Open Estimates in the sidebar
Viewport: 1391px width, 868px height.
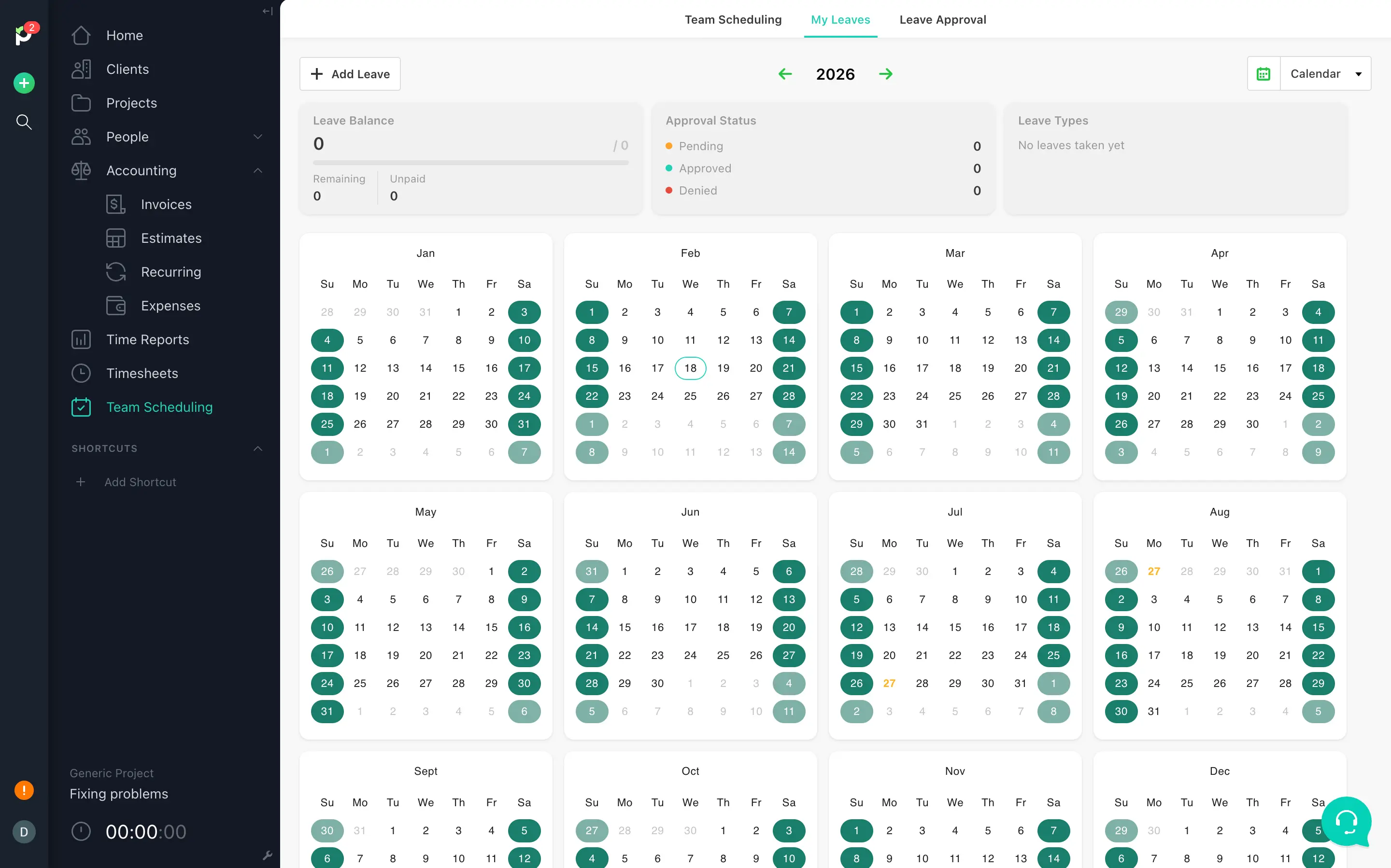(x=171, y=238)
